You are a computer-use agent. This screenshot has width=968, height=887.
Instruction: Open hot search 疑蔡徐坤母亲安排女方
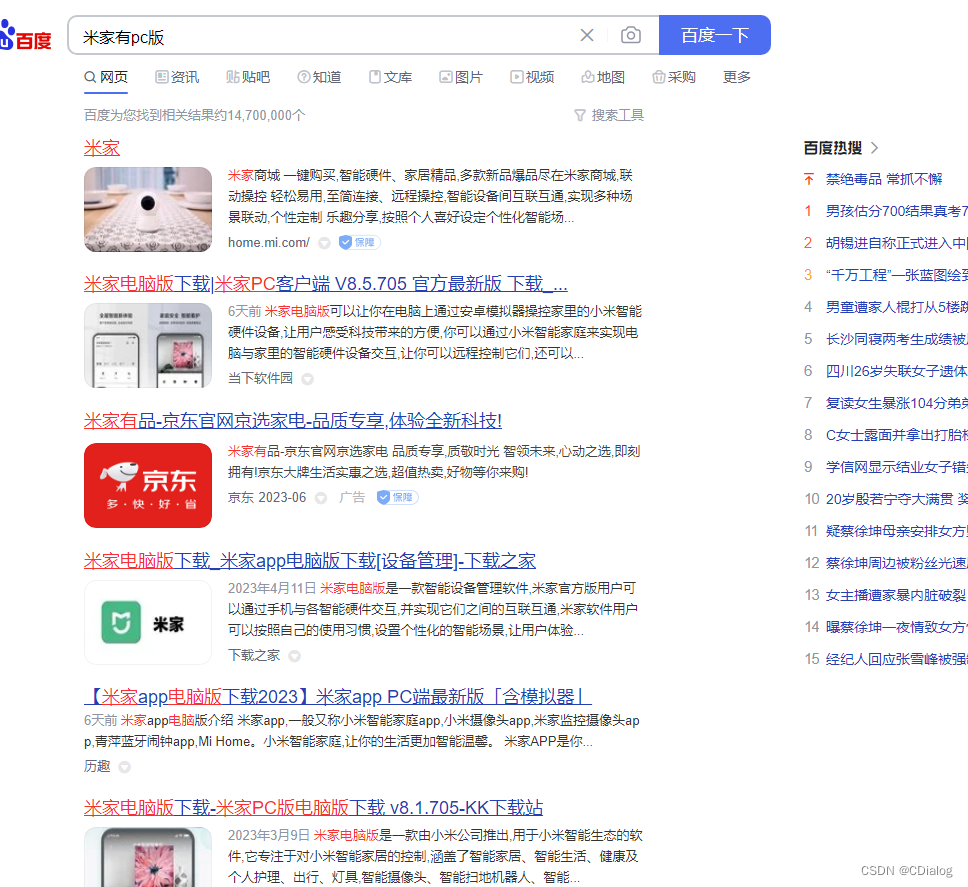point(897,531)
